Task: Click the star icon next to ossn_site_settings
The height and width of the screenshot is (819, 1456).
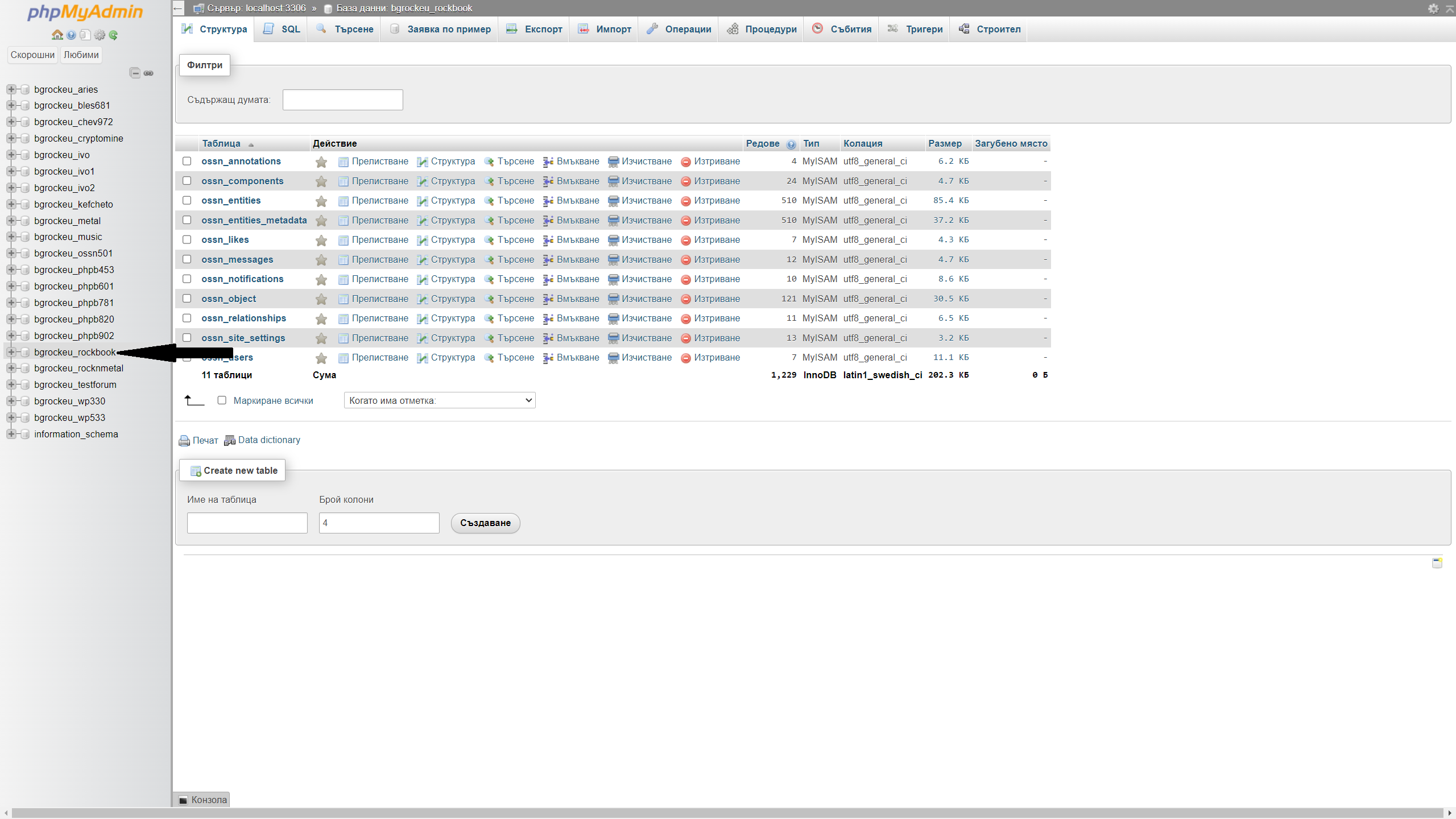Action: pos(321,337)
